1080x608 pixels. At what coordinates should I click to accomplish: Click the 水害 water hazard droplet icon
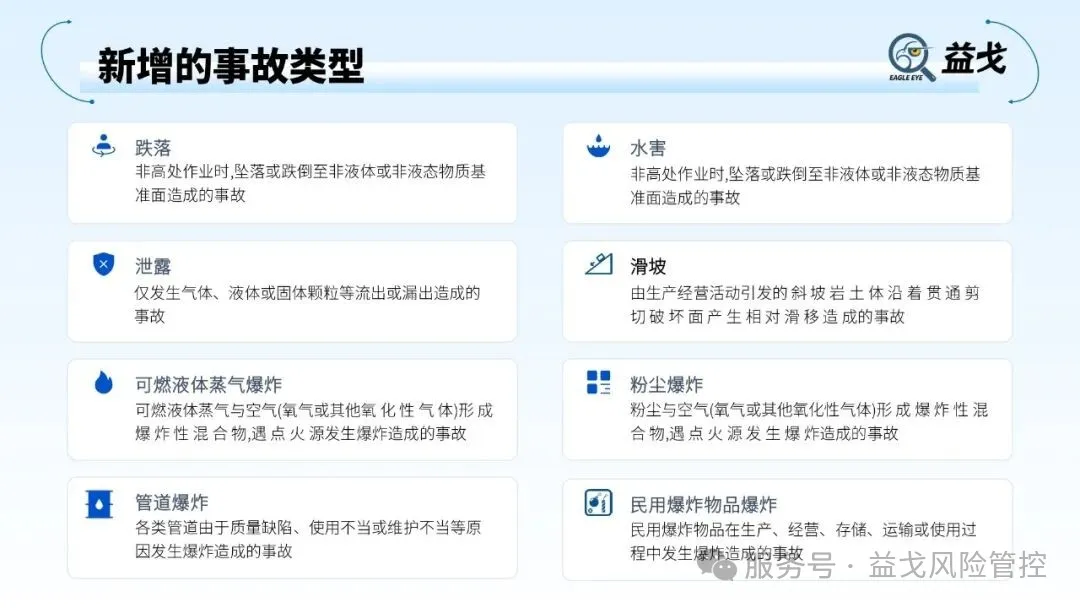pos(598,144)
